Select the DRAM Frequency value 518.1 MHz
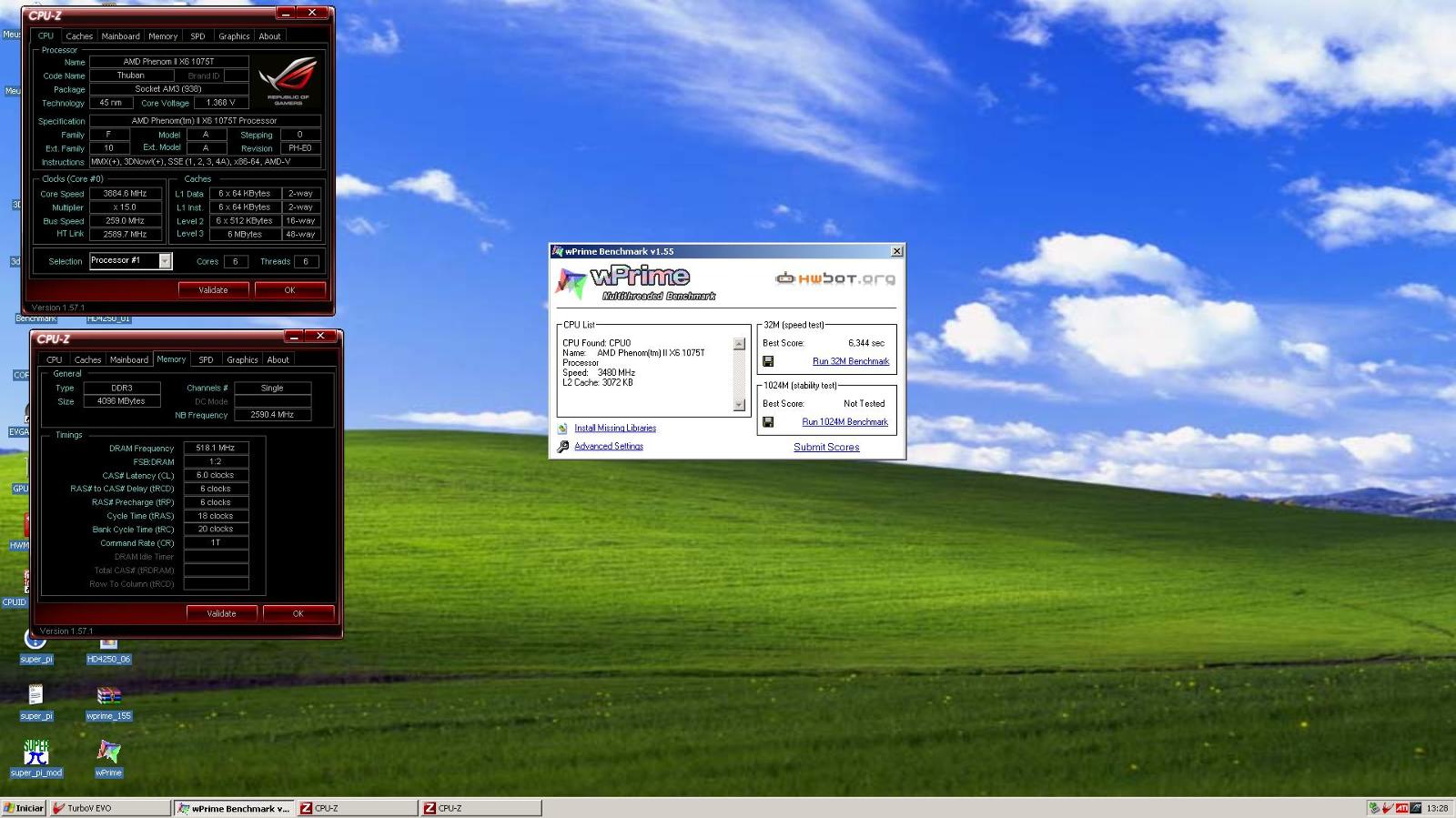 [x=216, y=448]
